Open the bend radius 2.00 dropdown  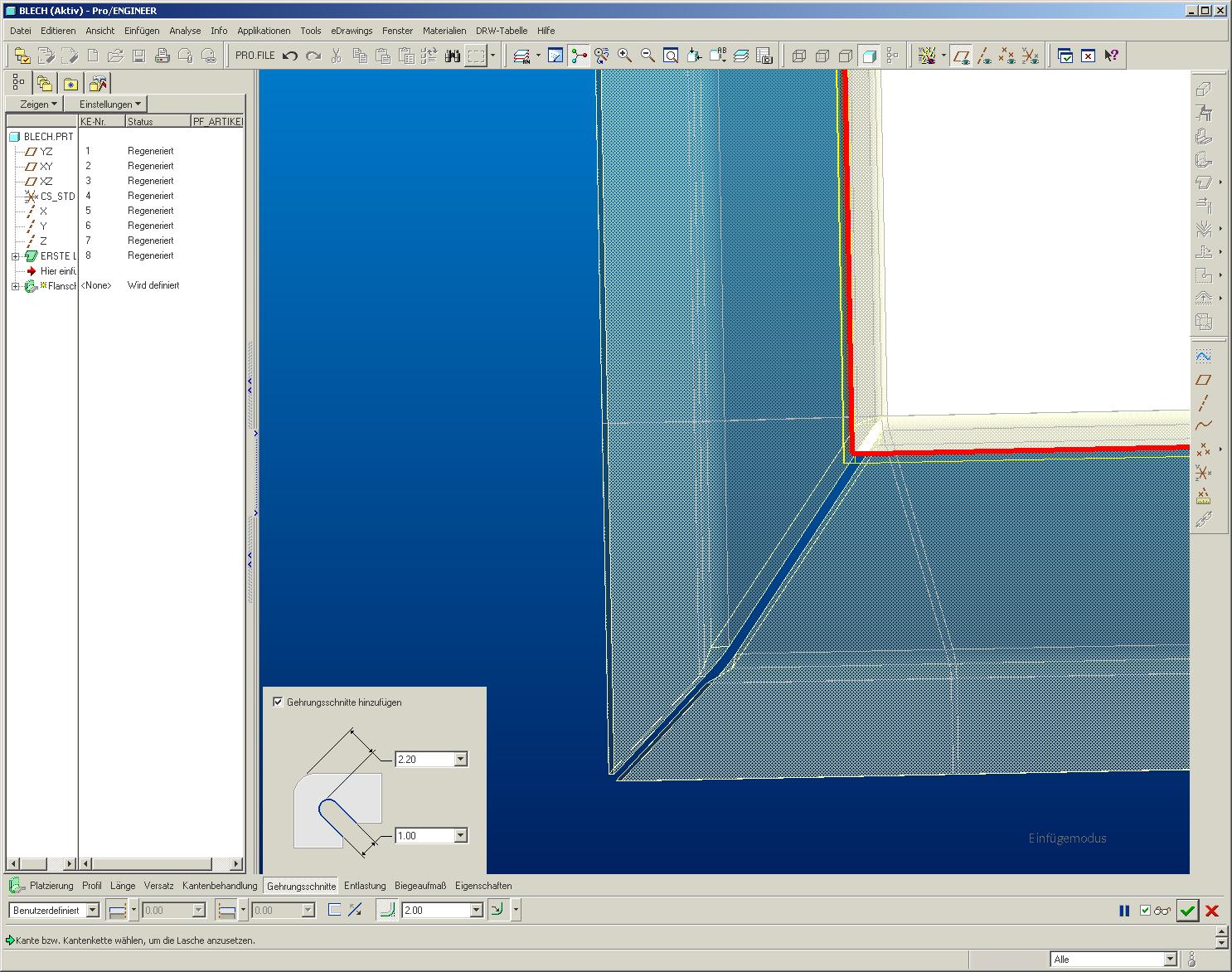coord(477,910)
